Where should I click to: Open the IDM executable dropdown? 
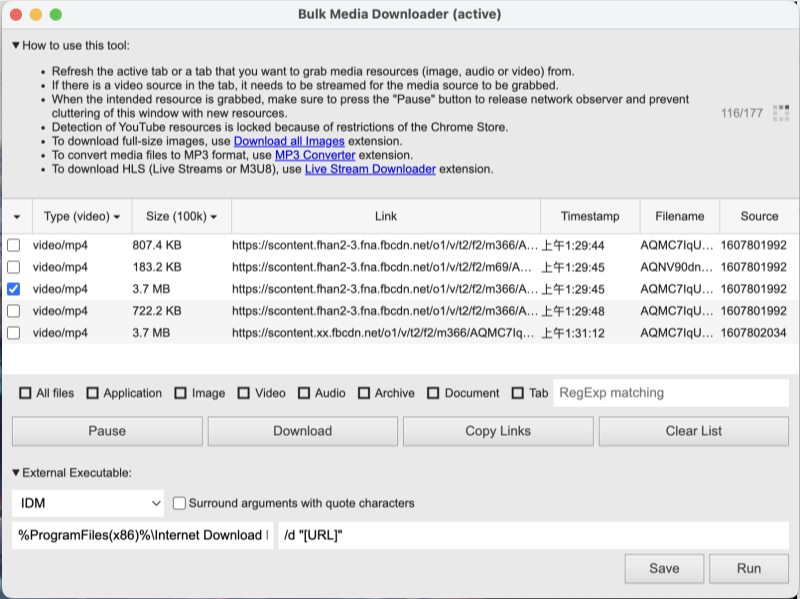pyautogui.click(x=88, y=504)
